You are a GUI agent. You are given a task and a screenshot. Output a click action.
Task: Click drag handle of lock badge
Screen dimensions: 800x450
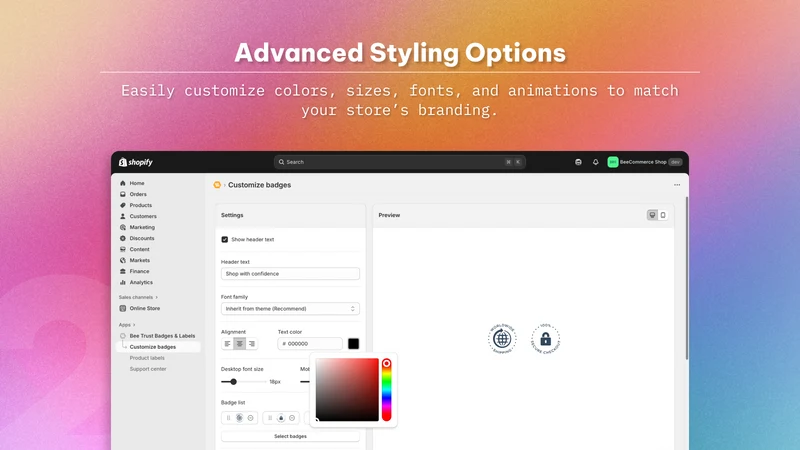tap(270, 418)
